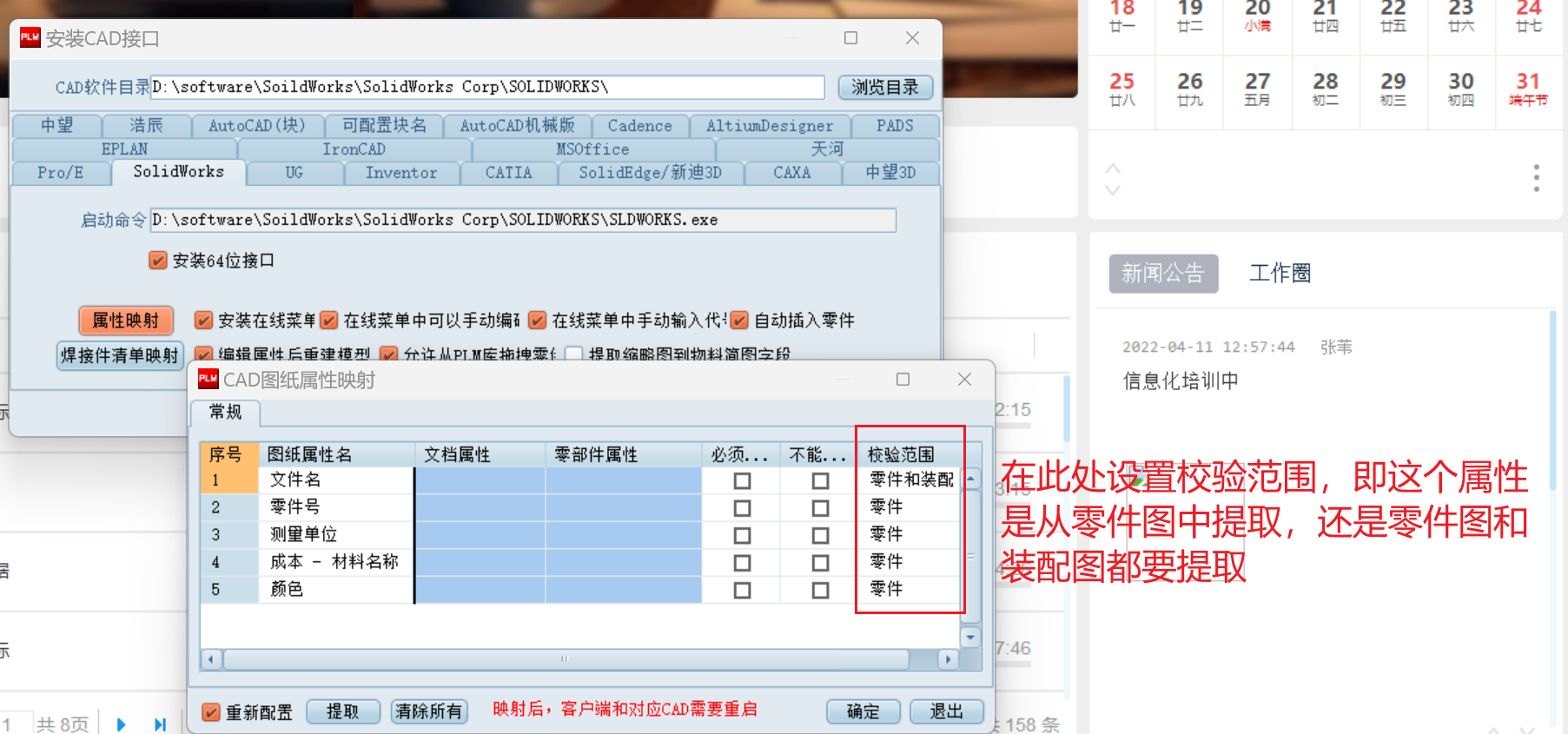Viewport: 1568px width, 734px height.
Task: Maximize the 安装CAD接口 window
Action: coord(850,38)
